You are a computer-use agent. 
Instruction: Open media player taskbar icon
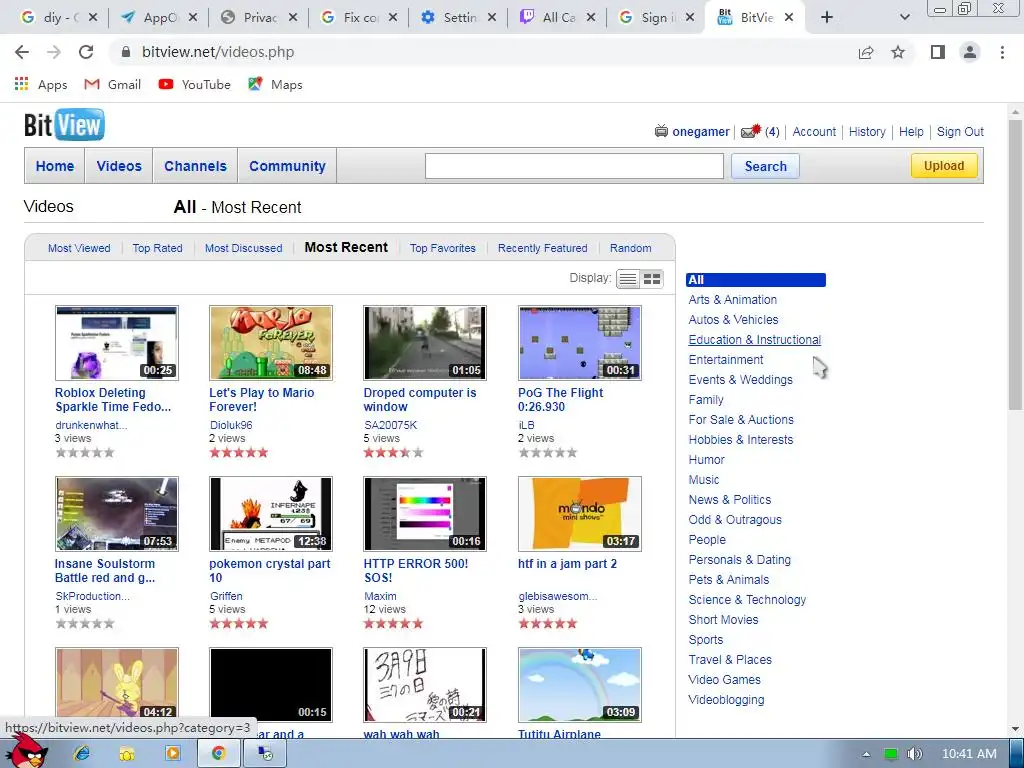[x=172, y=754]
